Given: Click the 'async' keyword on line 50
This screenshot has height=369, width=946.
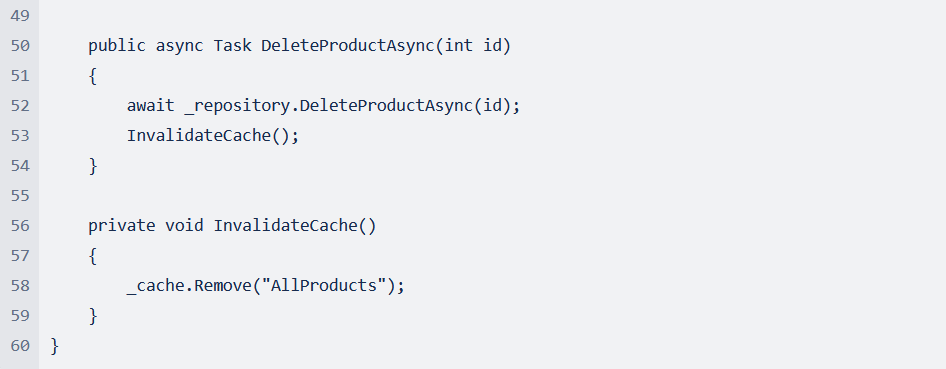Looking at the screenshot, I should tap(180, 46).
